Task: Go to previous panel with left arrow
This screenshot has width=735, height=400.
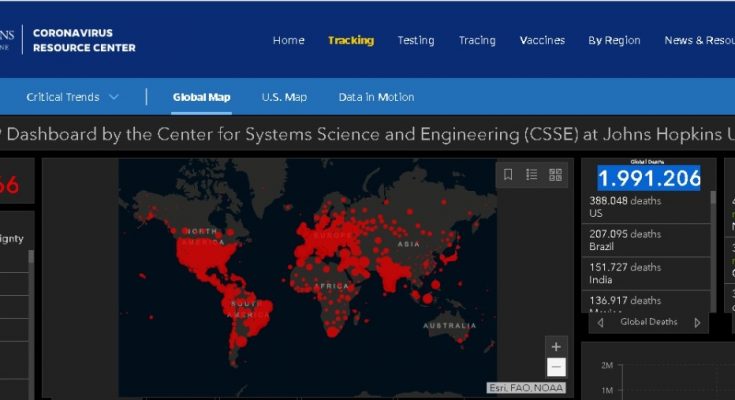Action: tap(600, 323)
